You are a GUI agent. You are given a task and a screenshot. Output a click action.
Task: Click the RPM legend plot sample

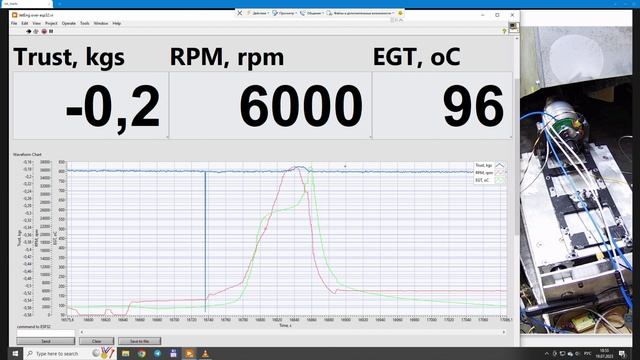[499, 173]
